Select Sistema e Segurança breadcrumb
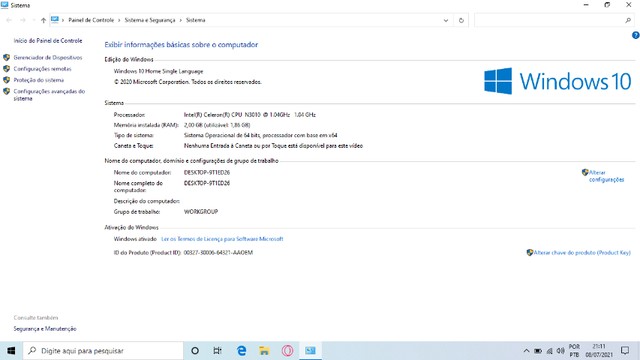 click(x=150, y=20)
